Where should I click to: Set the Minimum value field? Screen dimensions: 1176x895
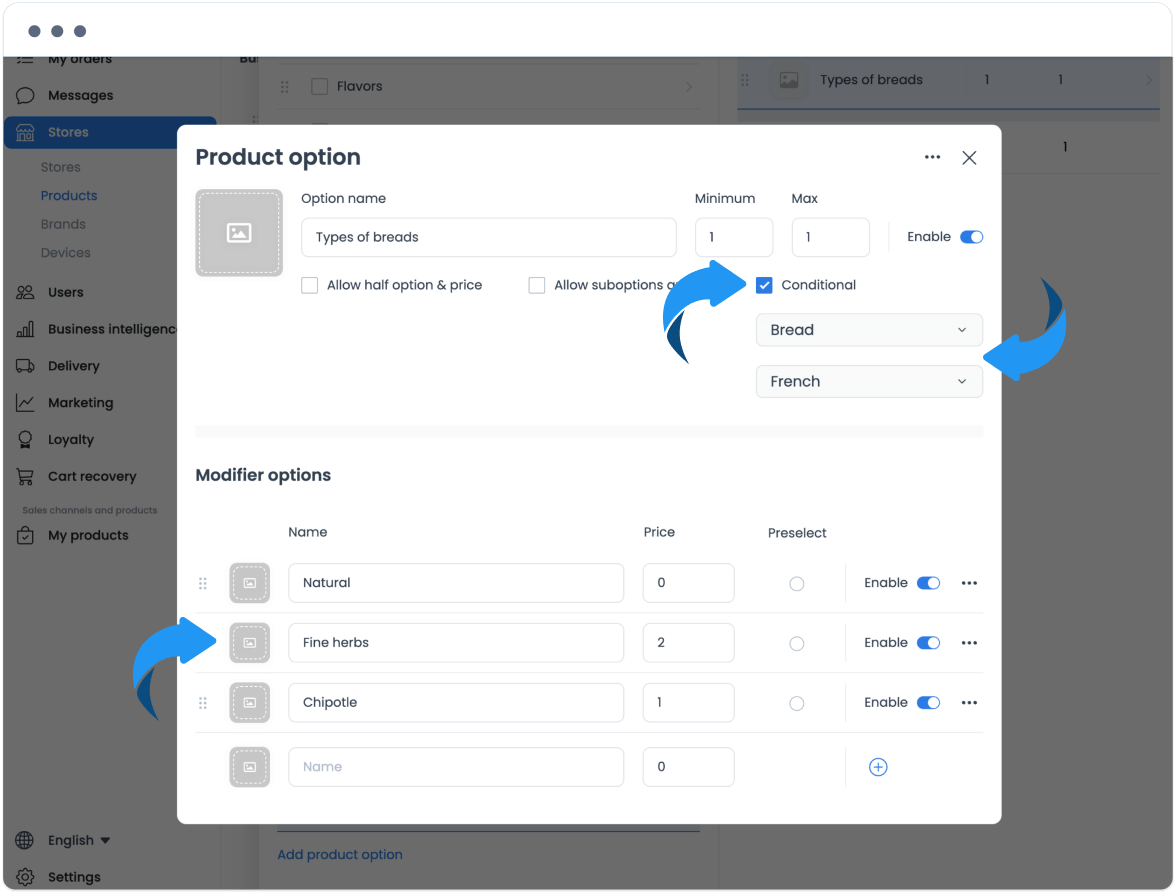pos(734,237)
